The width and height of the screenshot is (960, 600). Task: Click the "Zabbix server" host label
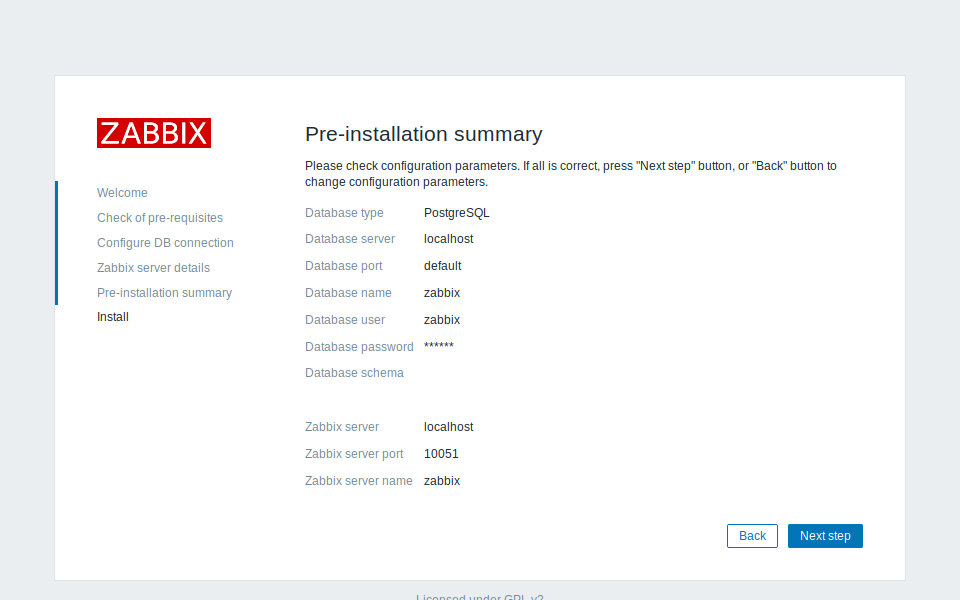[342, 427]
